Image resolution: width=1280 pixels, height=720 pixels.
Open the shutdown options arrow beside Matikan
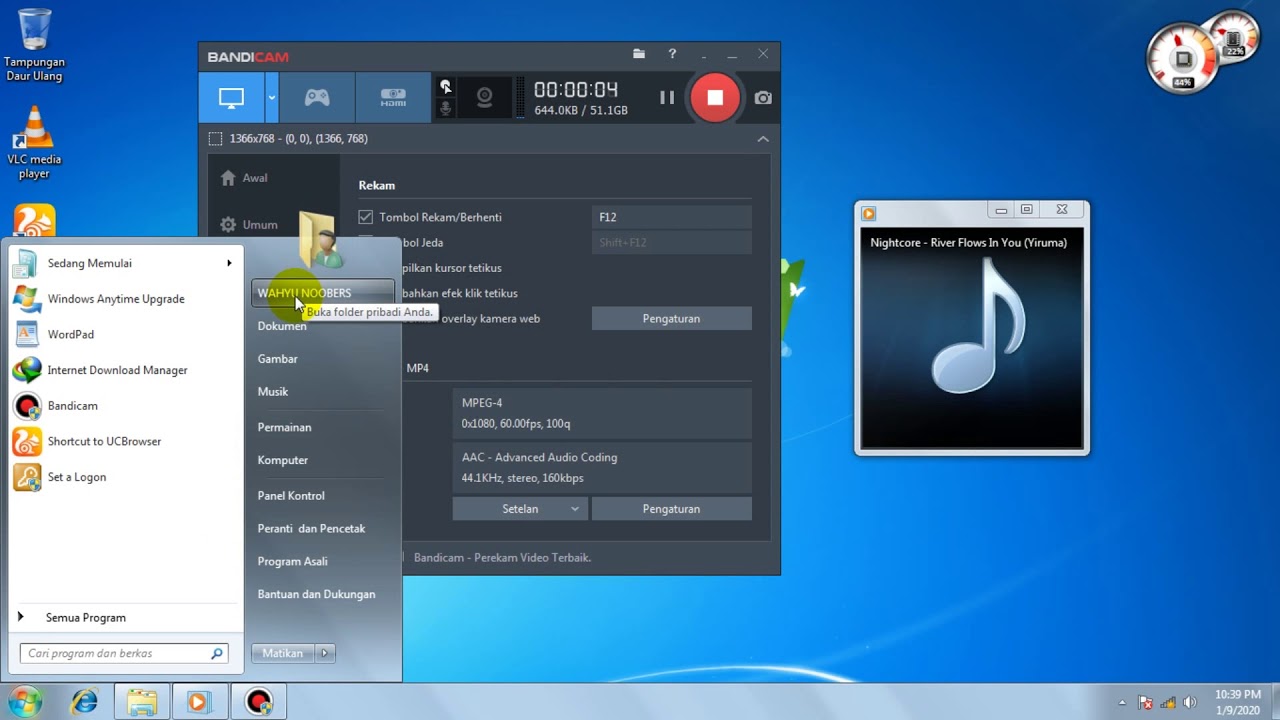(x=324, y=653)
